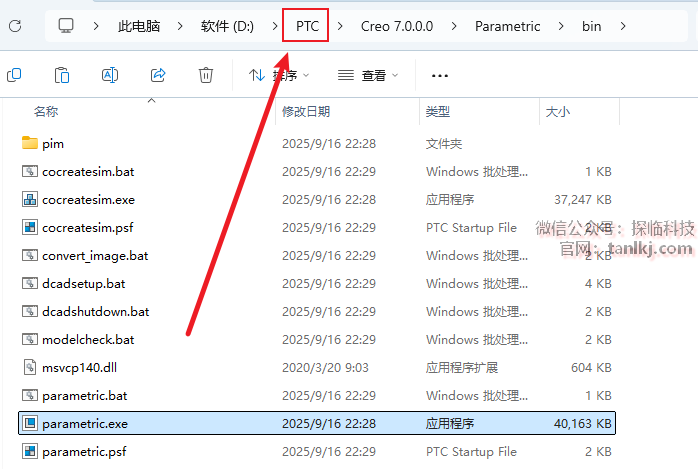Open the 查看 view dropdown
The image size is (698, 469).
coord(368,75)
